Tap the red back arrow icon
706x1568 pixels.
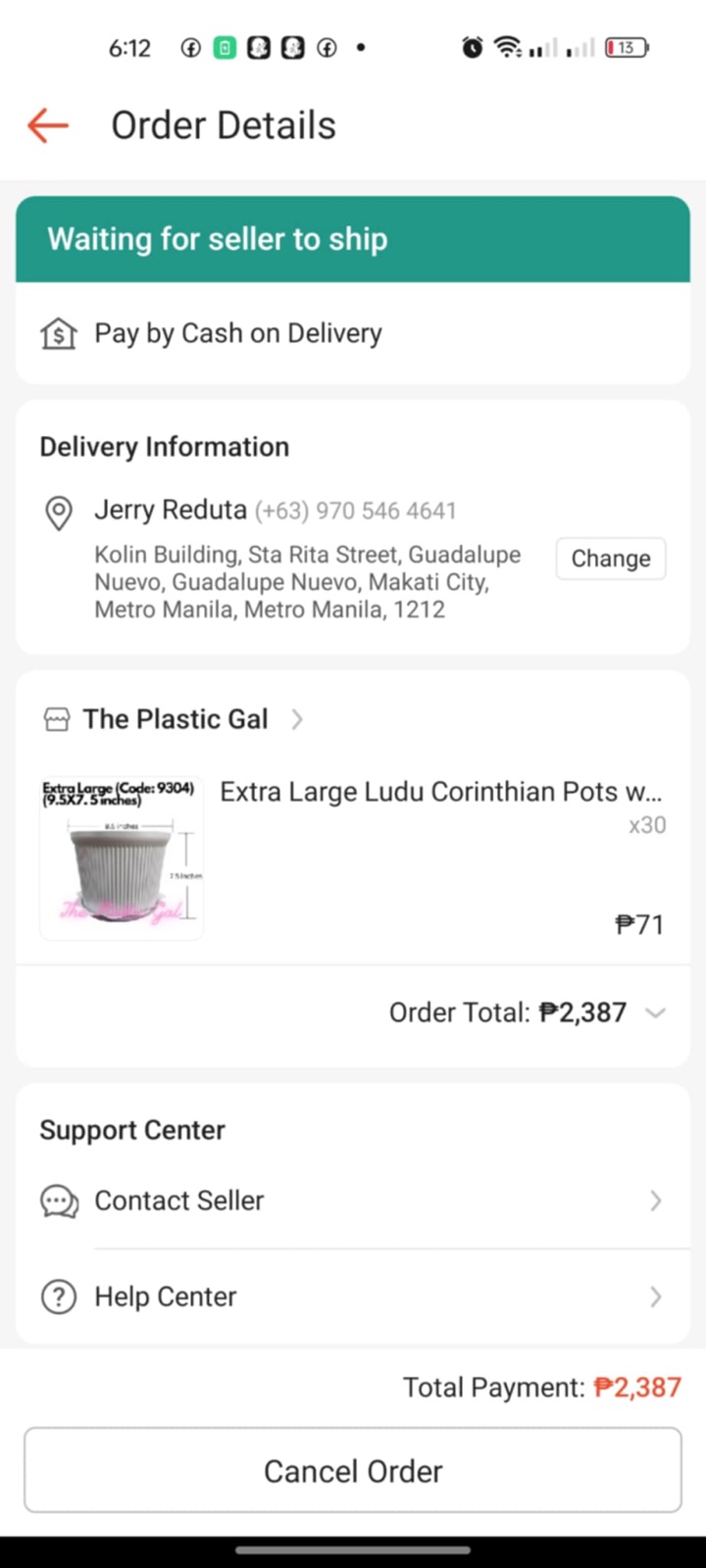point(48,125)
